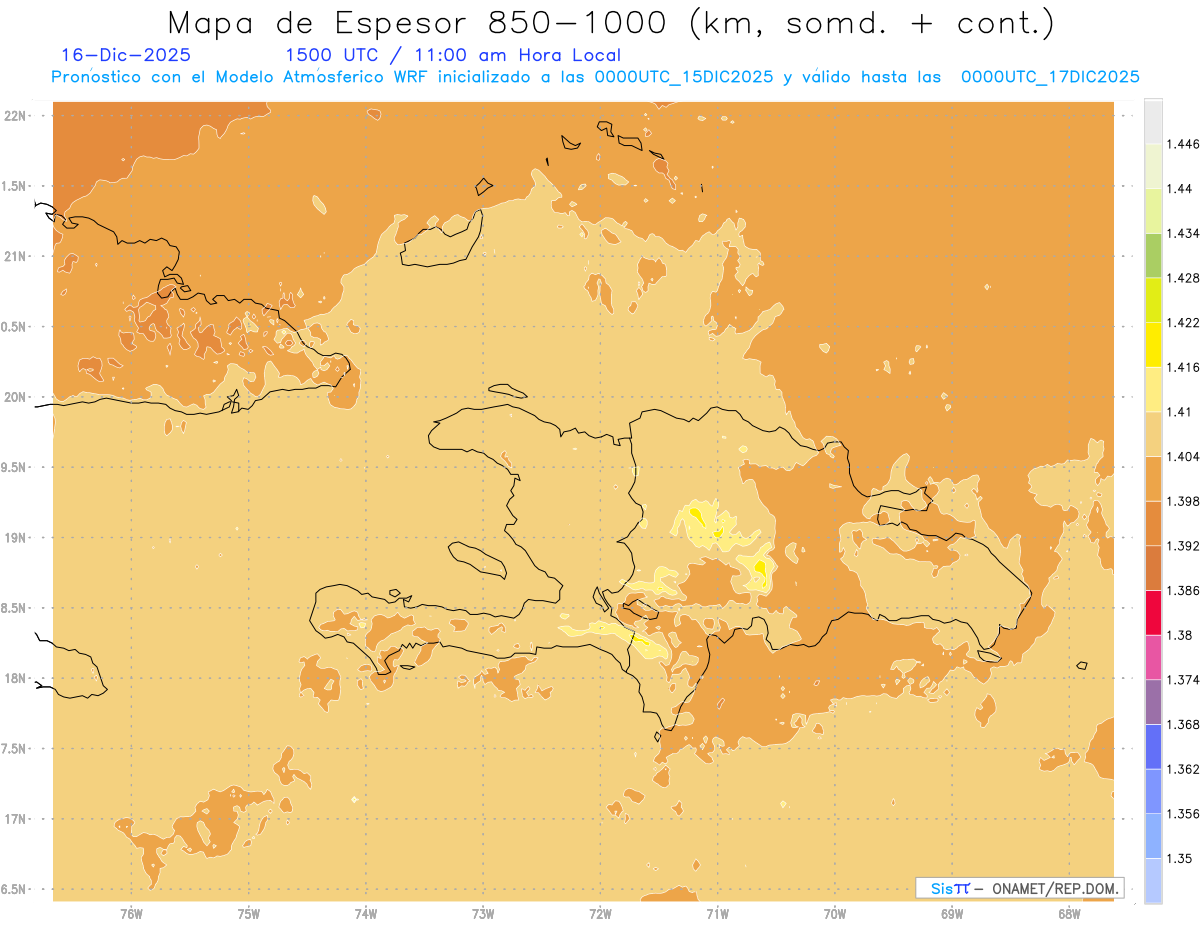Click the 22N latitude label
Image resolution: width=1200 pixels, height=927 pixels.
pyautogui.click(x=16, y=115)
